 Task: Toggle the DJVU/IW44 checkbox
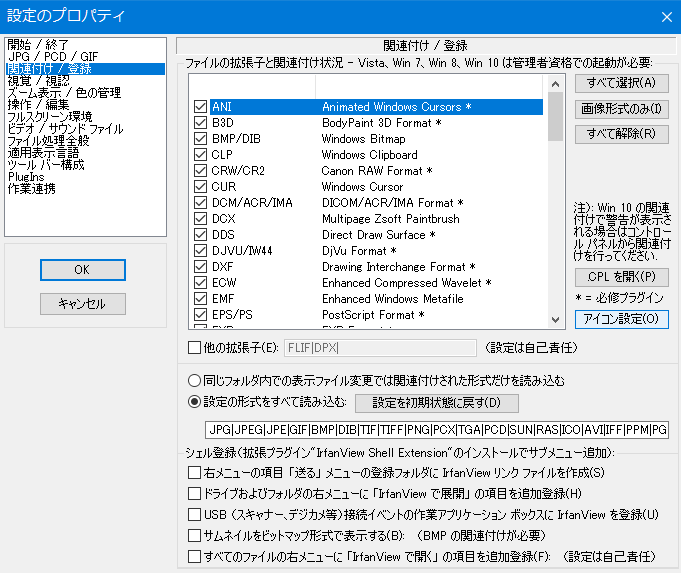click(x=200, y=251)
